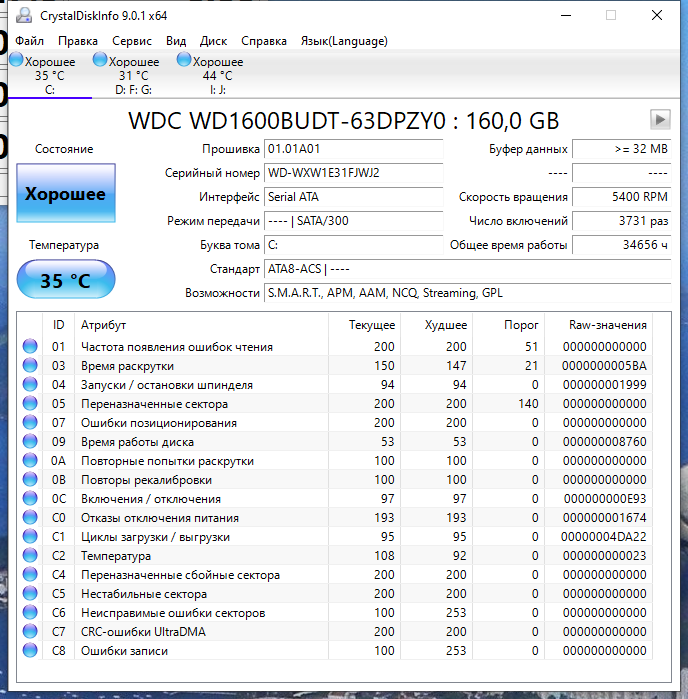Click status orb for disk C:

(15, 60)
